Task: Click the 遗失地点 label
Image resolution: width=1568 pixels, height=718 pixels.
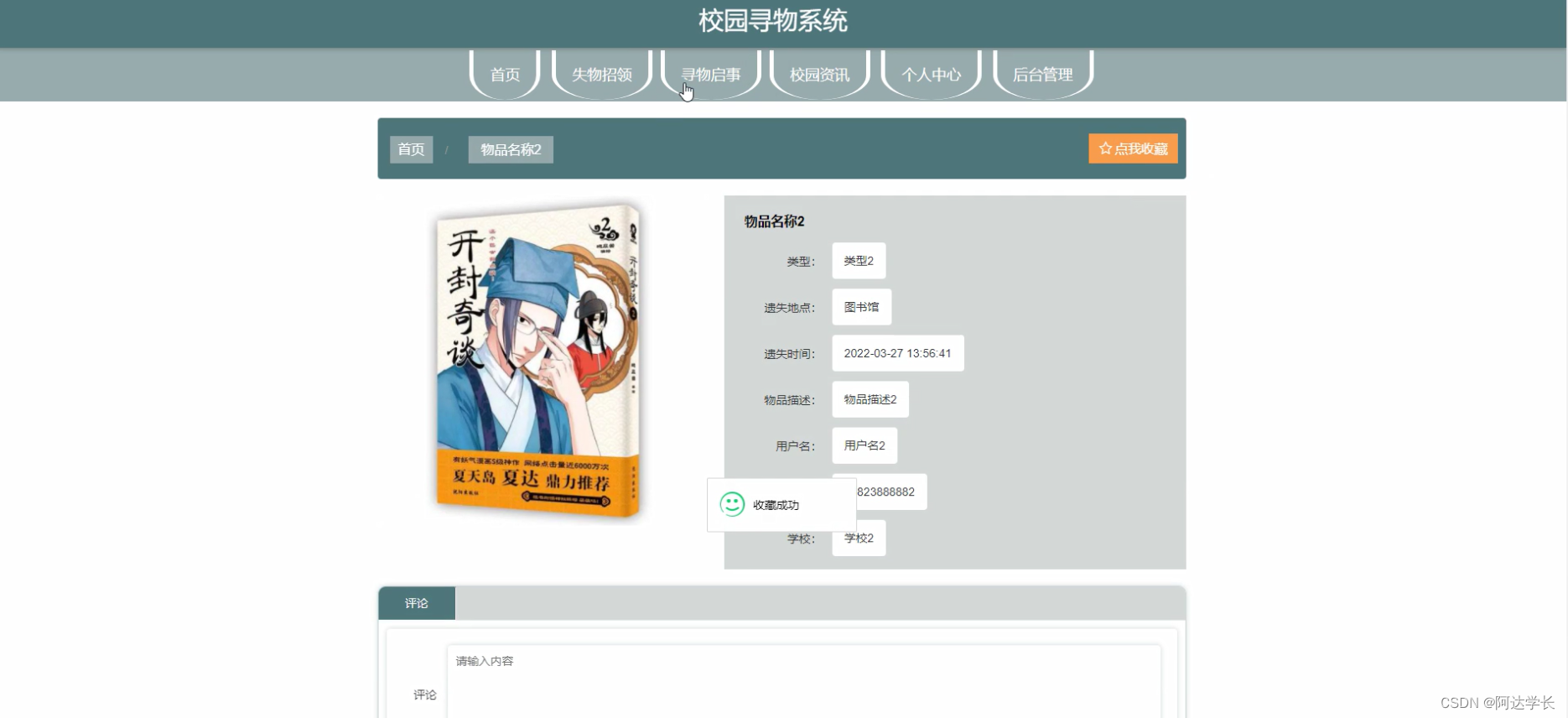Action: 789,308
